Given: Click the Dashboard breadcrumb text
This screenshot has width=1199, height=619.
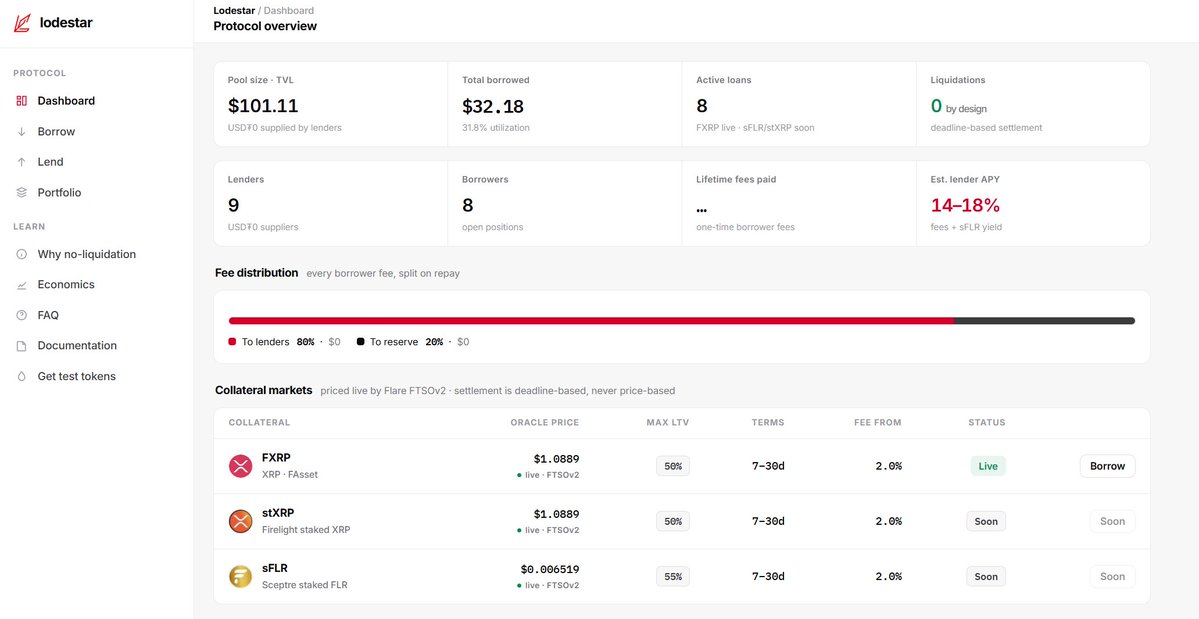Looking at the screenshot, I should [x=289, y=11].
